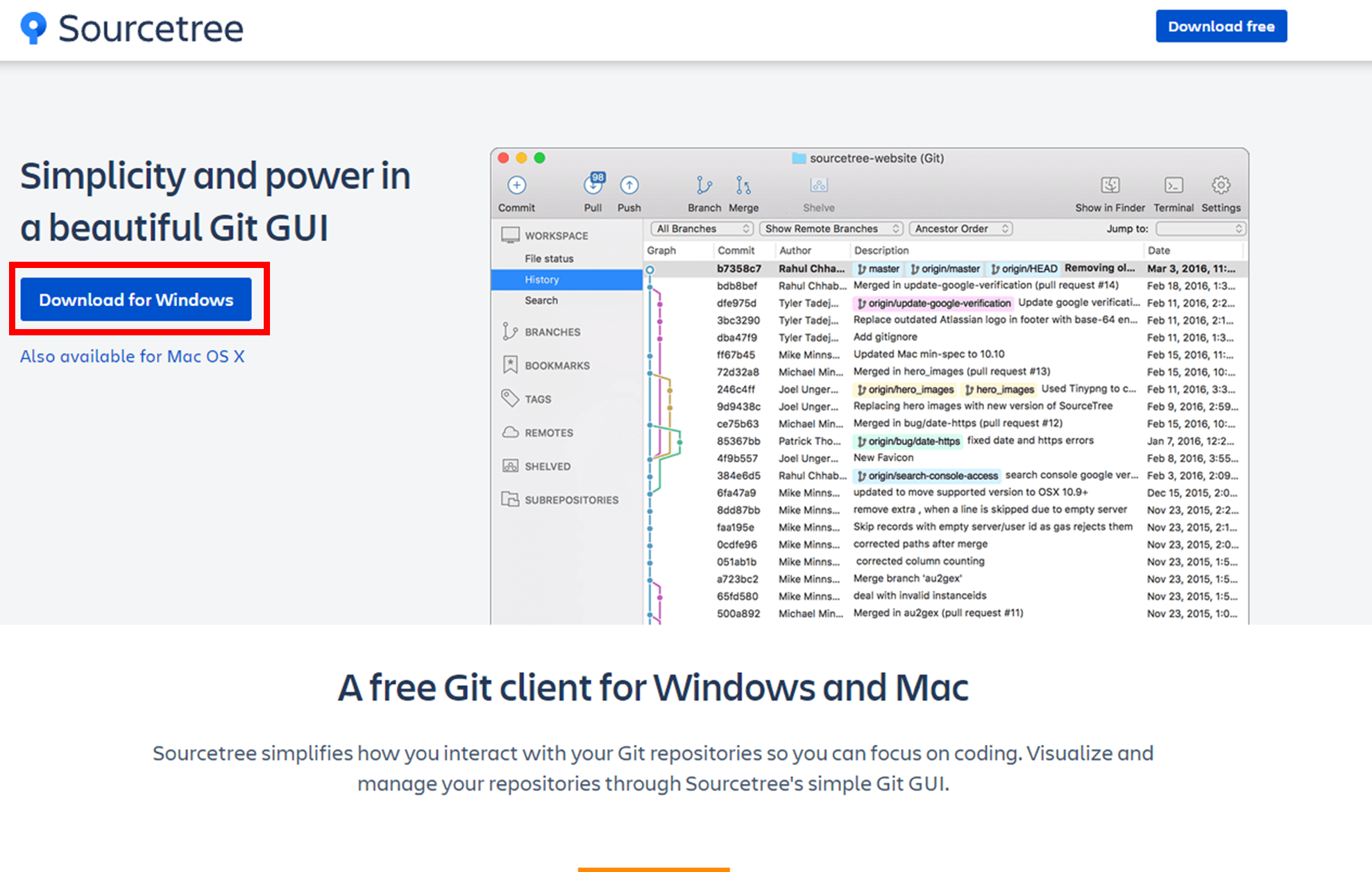Open the Jump to dropdown
1372x872 pixels.
[1201, 228]
